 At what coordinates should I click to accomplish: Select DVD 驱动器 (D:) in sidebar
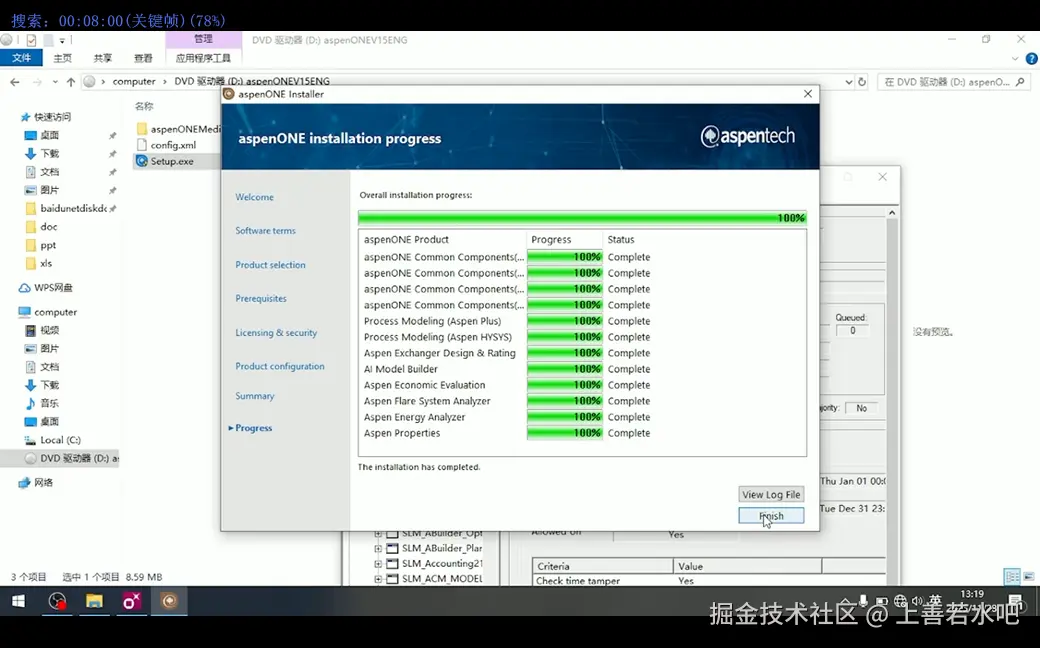(72, 458)
